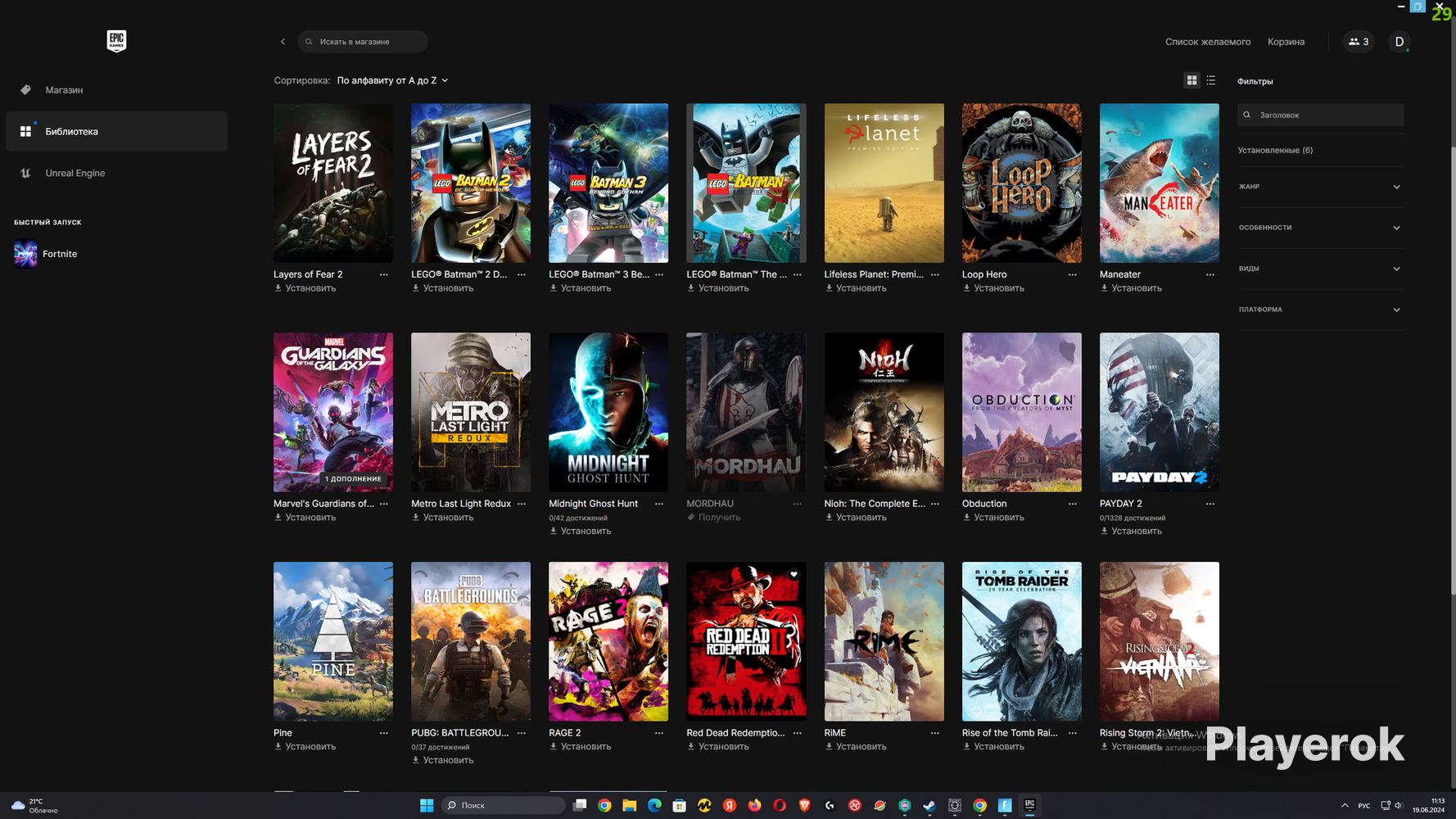The height and width of the screenshot is (819, 1456).
Task: Open Midnight Ghost Hunt options menu
Action: pyautogui.click(x=659, y=504)
